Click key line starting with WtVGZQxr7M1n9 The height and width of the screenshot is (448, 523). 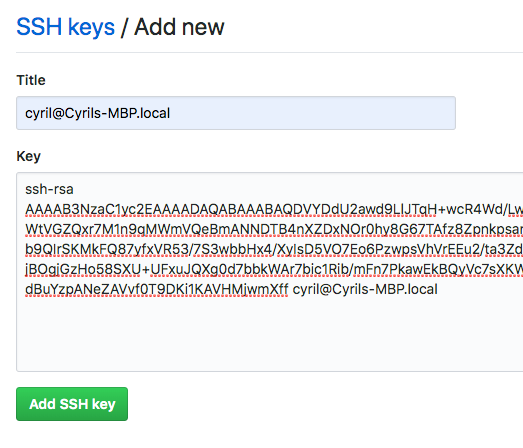click(274, 230)
